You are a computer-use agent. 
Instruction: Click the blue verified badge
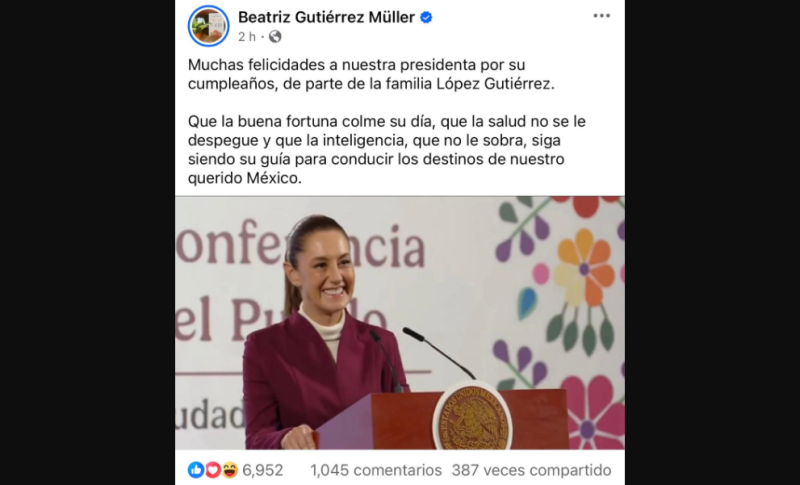click(x=426, y=18)
